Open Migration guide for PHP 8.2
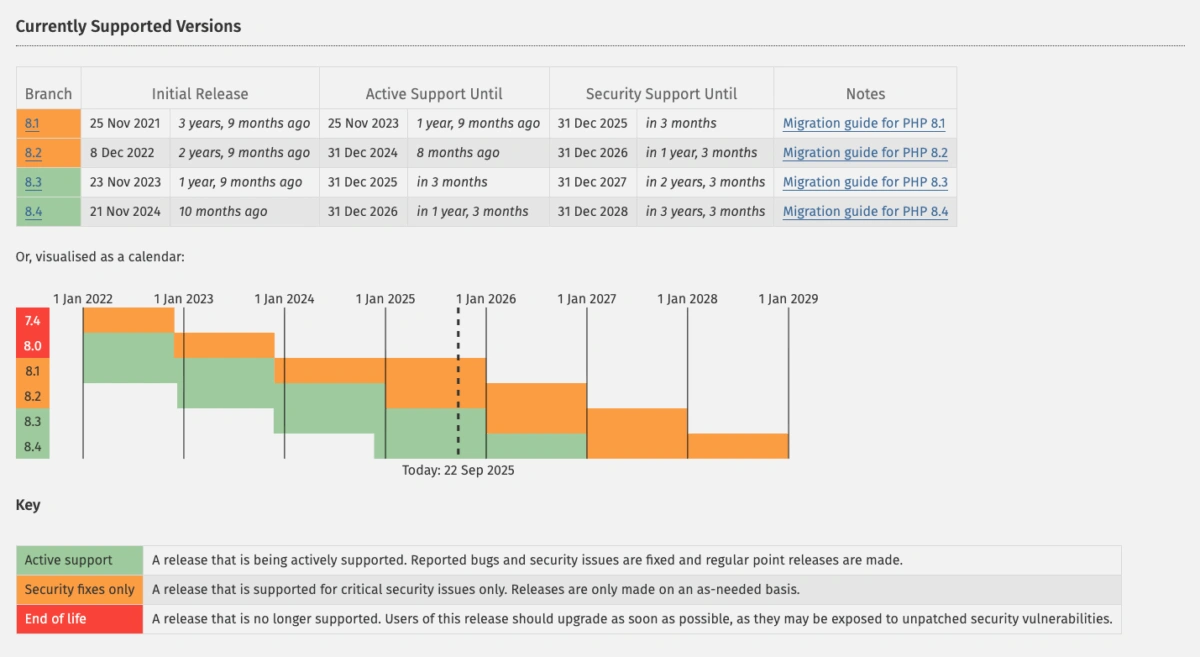The image size is (1200, 657). pos(864,153)
